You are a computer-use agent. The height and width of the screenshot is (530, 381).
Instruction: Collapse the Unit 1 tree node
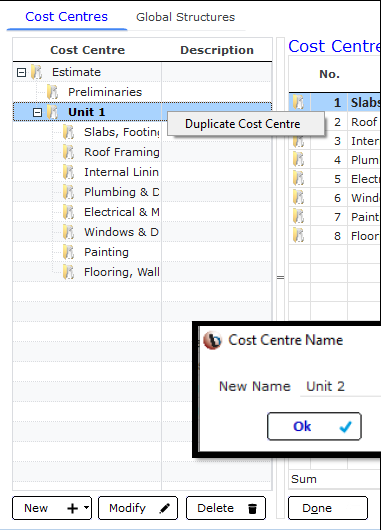point(38,112)
